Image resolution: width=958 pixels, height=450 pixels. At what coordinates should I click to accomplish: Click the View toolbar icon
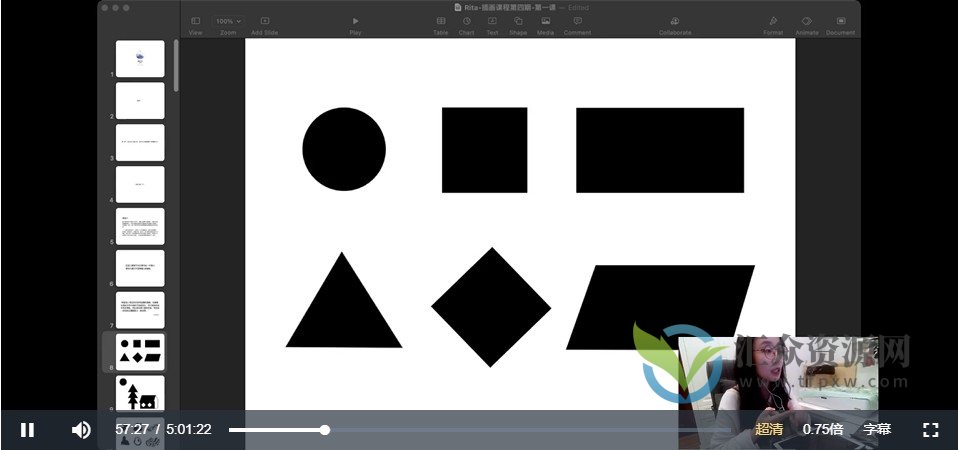(195, 21)
